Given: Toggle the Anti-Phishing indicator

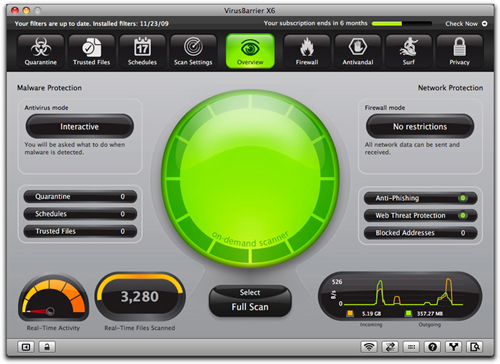Looking at the screenshot, I should coord(463,198).
